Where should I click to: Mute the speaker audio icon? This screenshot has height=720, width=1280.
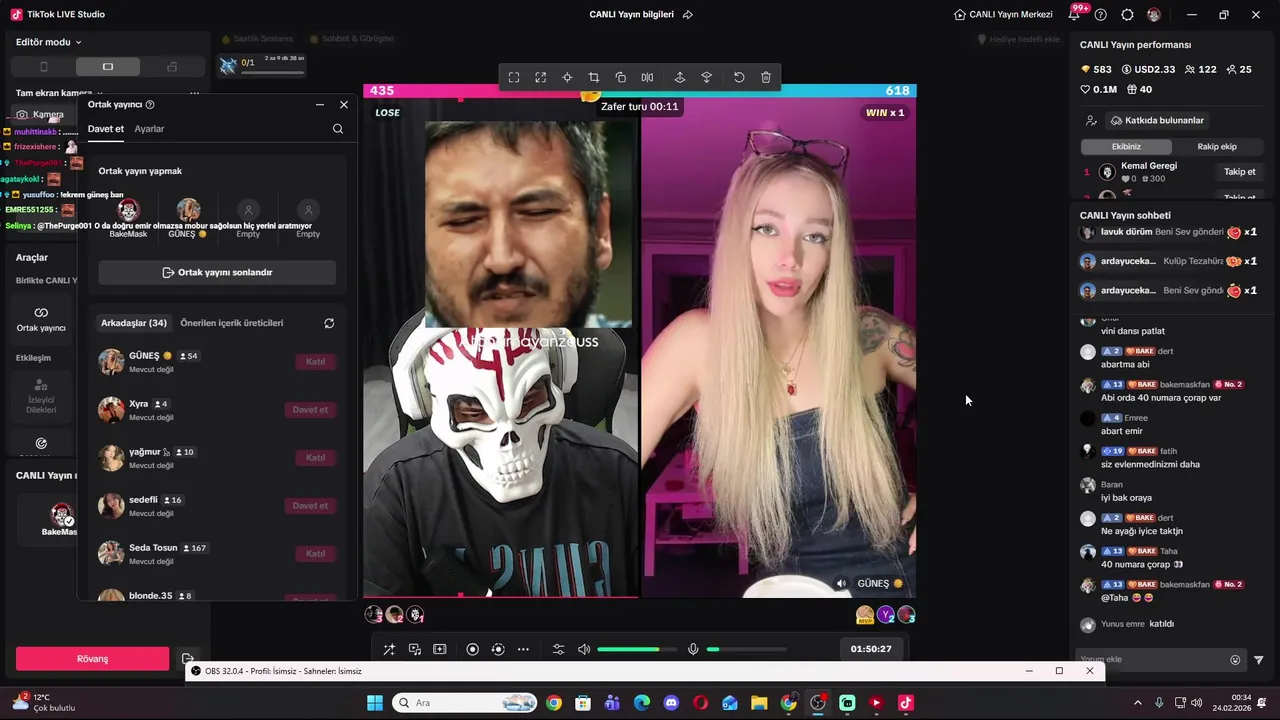(584, 649)
